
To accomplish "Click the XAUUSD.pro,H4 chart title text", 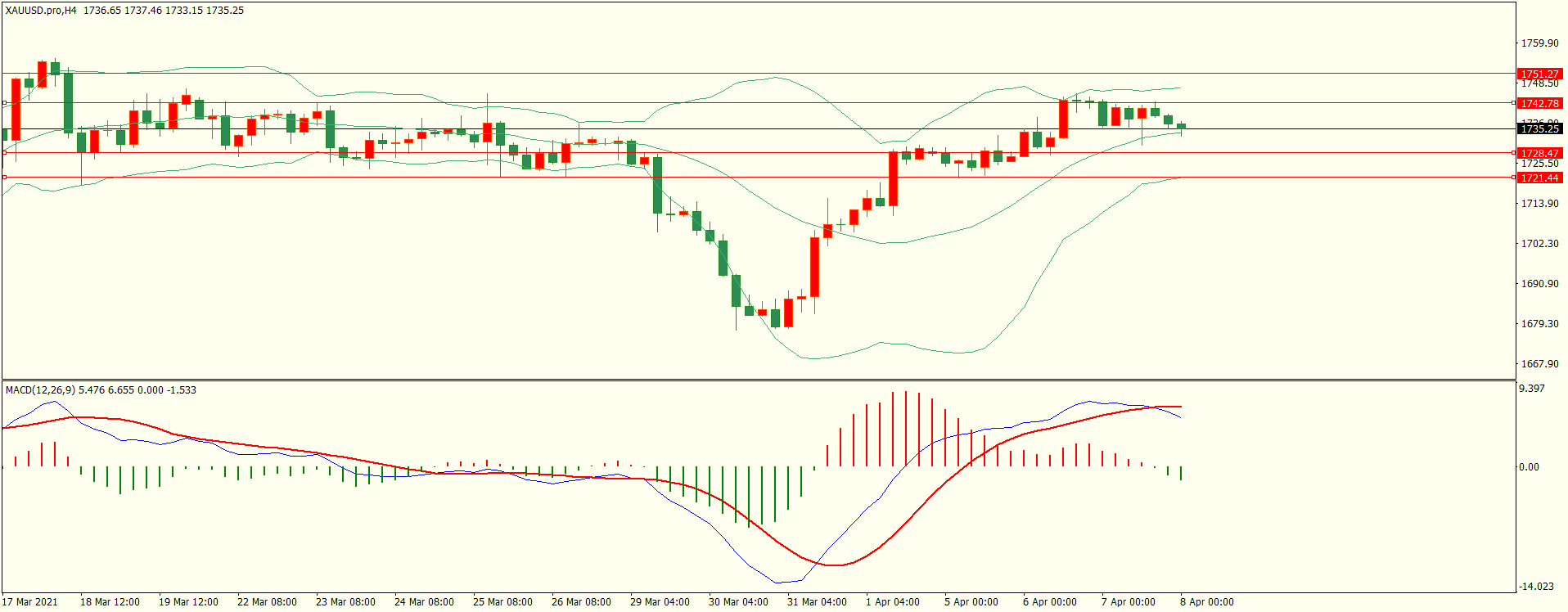I will pyautogui.click(x=41, y=11).
